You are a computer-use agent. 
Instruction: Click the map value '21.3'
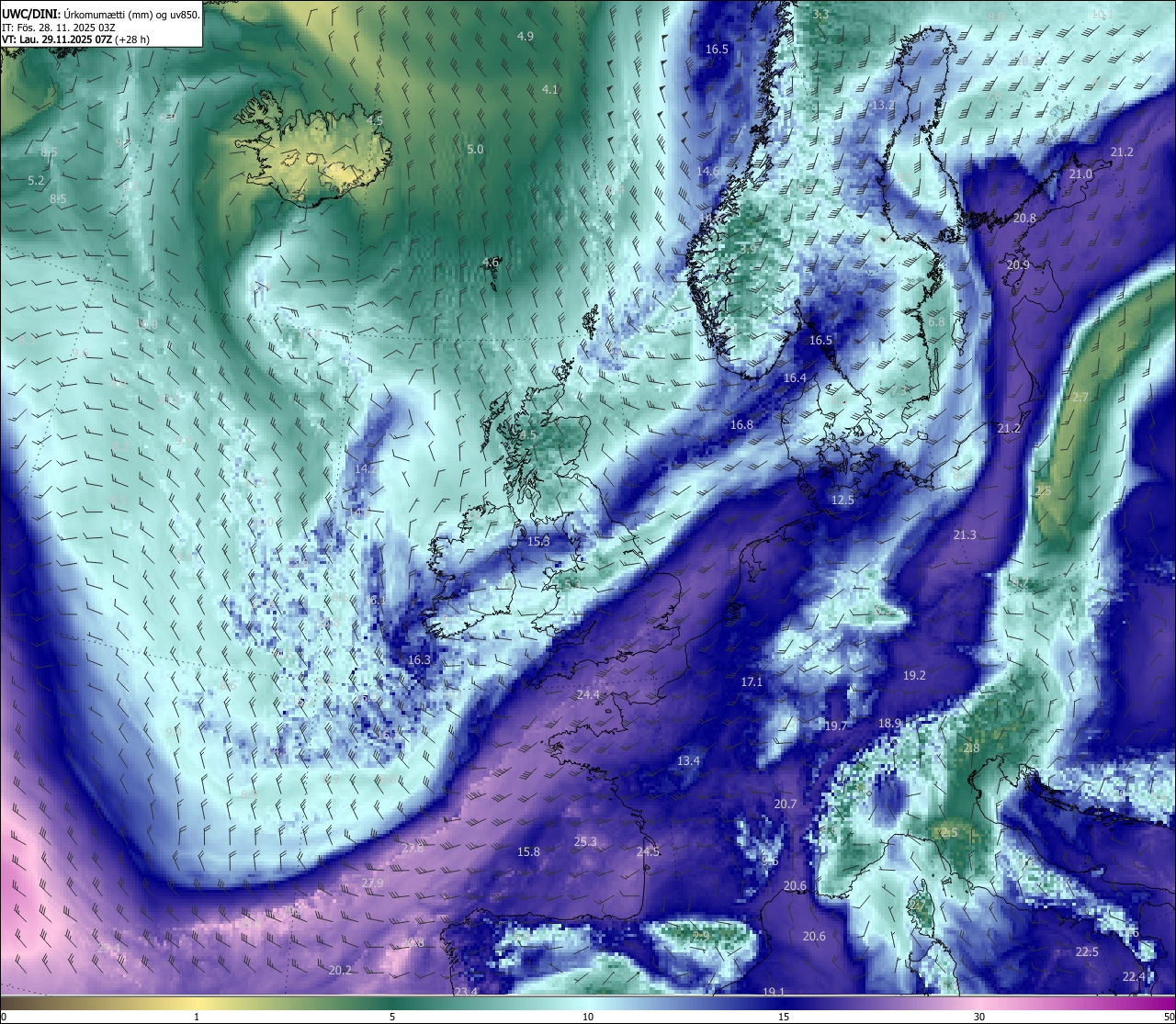coord(965,535)
